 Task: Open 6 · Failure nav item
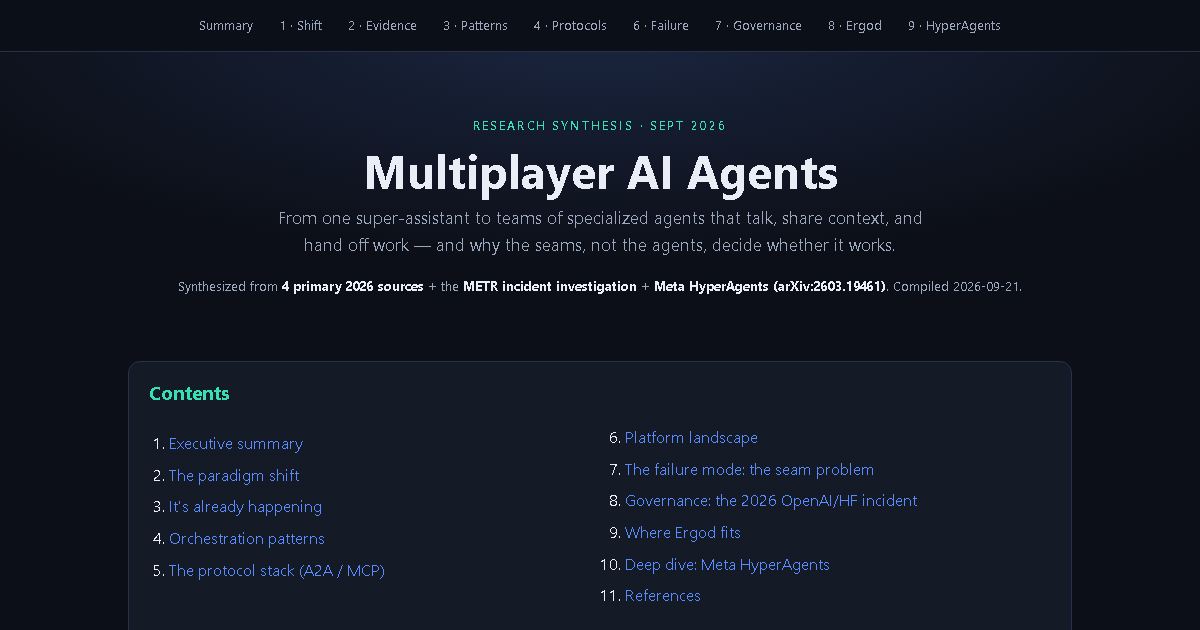click(x=661, y=26)
